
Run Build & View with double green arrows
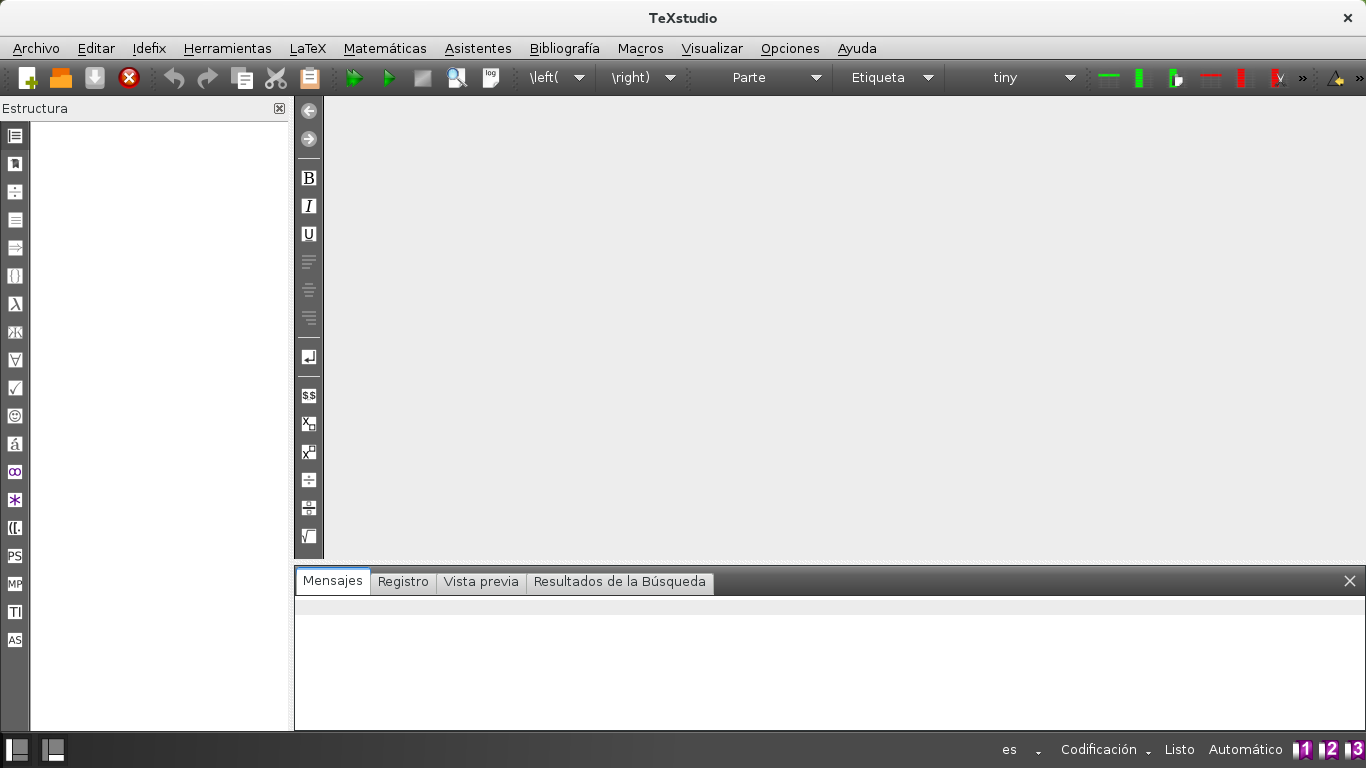point(355,78)
